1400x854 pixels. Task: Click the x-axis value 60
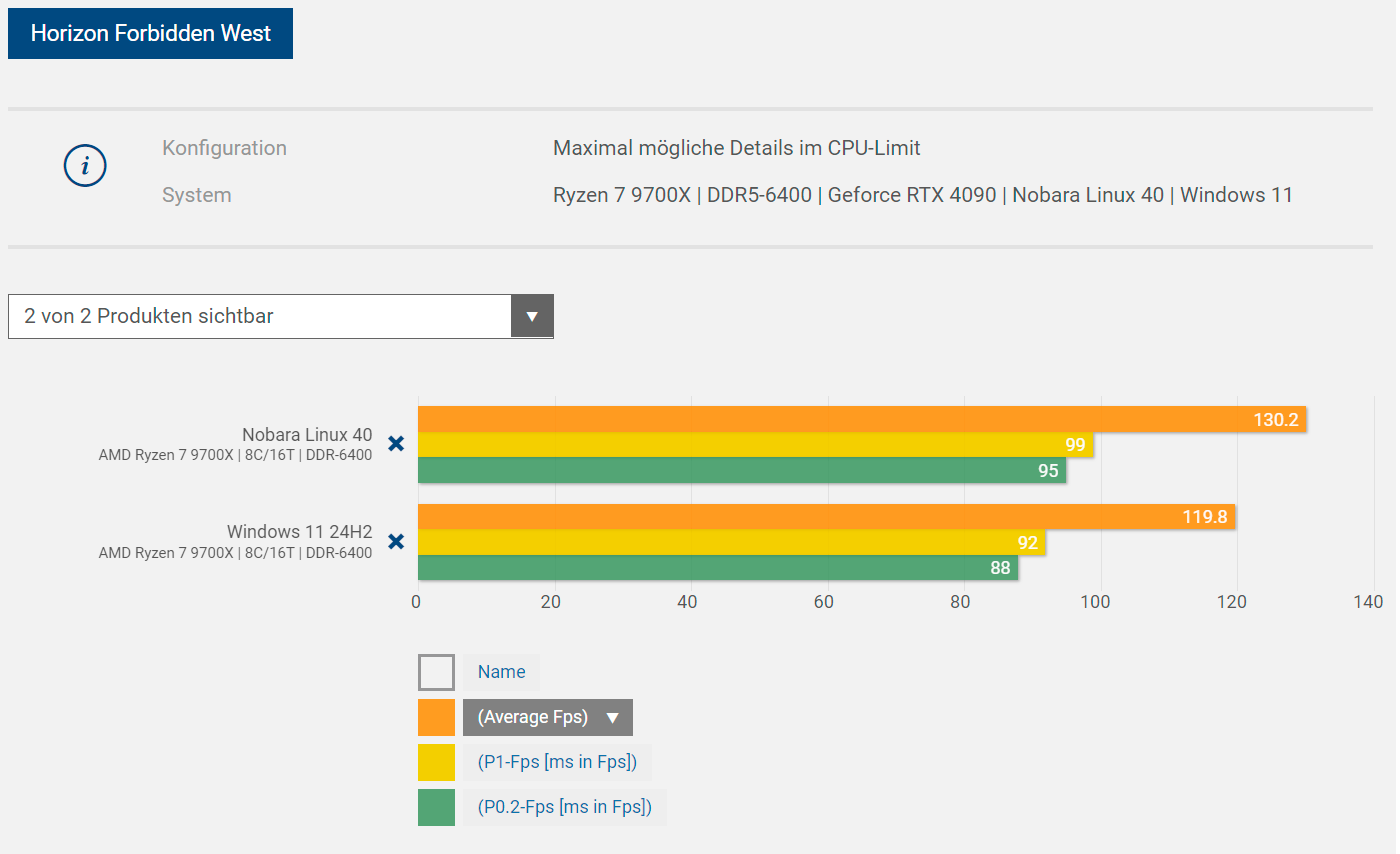pos(823,602)
